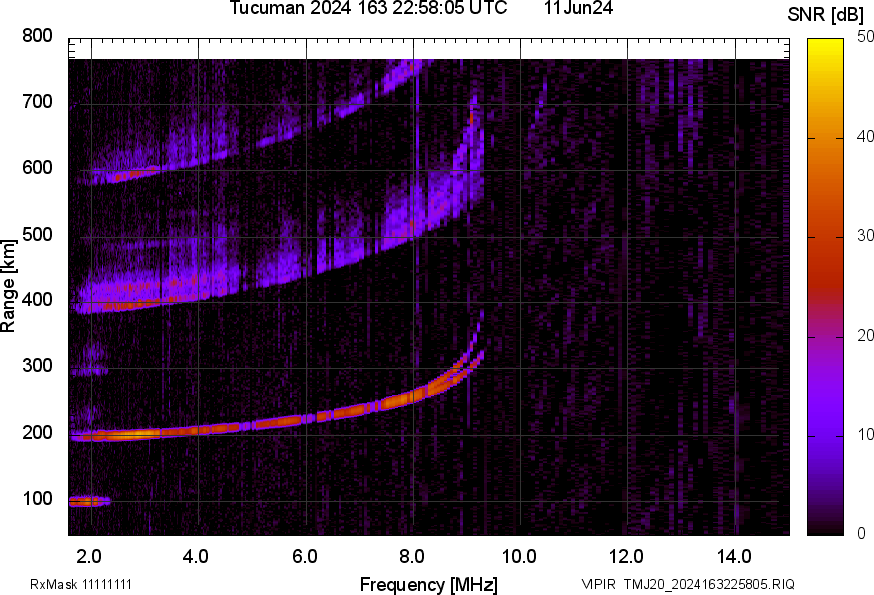Click the colorbar tick label 10
This screenshot has height=595, width=874.
[865, 435]
